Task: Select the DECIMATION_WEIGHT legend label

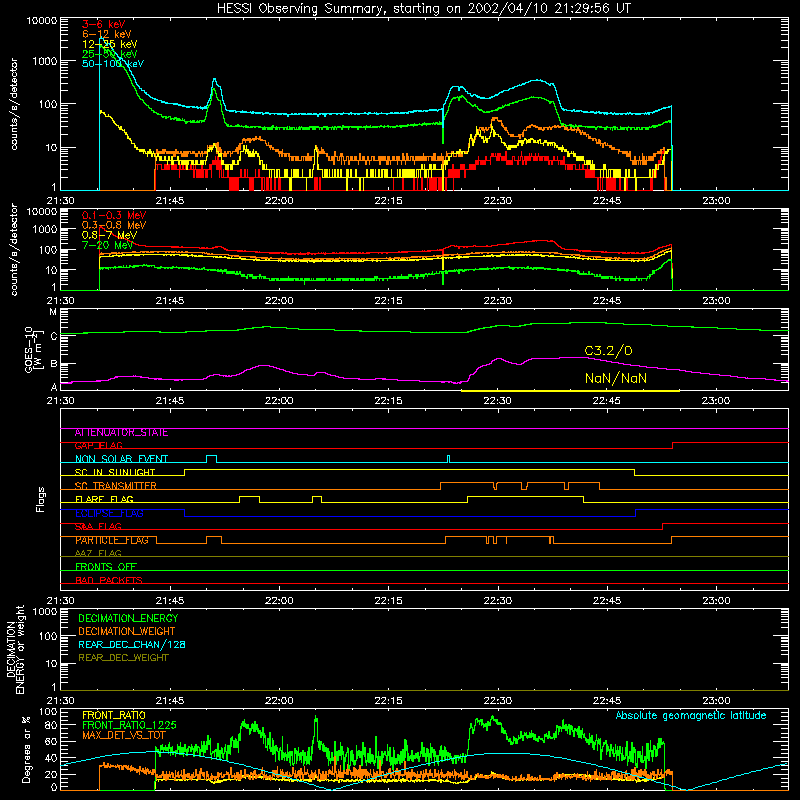Action: tap(127, 632)
